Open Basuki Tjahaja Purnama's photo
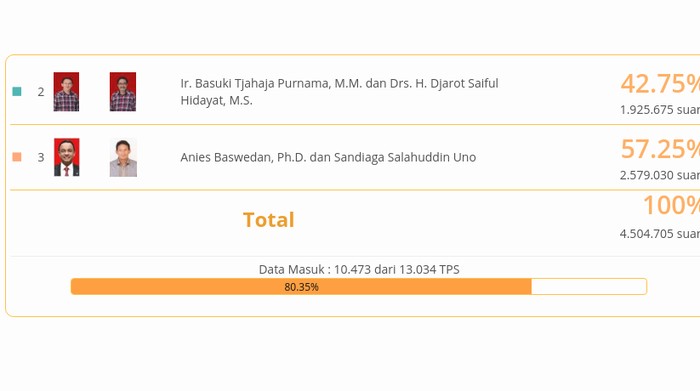The height and width of the screenshot is (391, 700). [67, 92]
